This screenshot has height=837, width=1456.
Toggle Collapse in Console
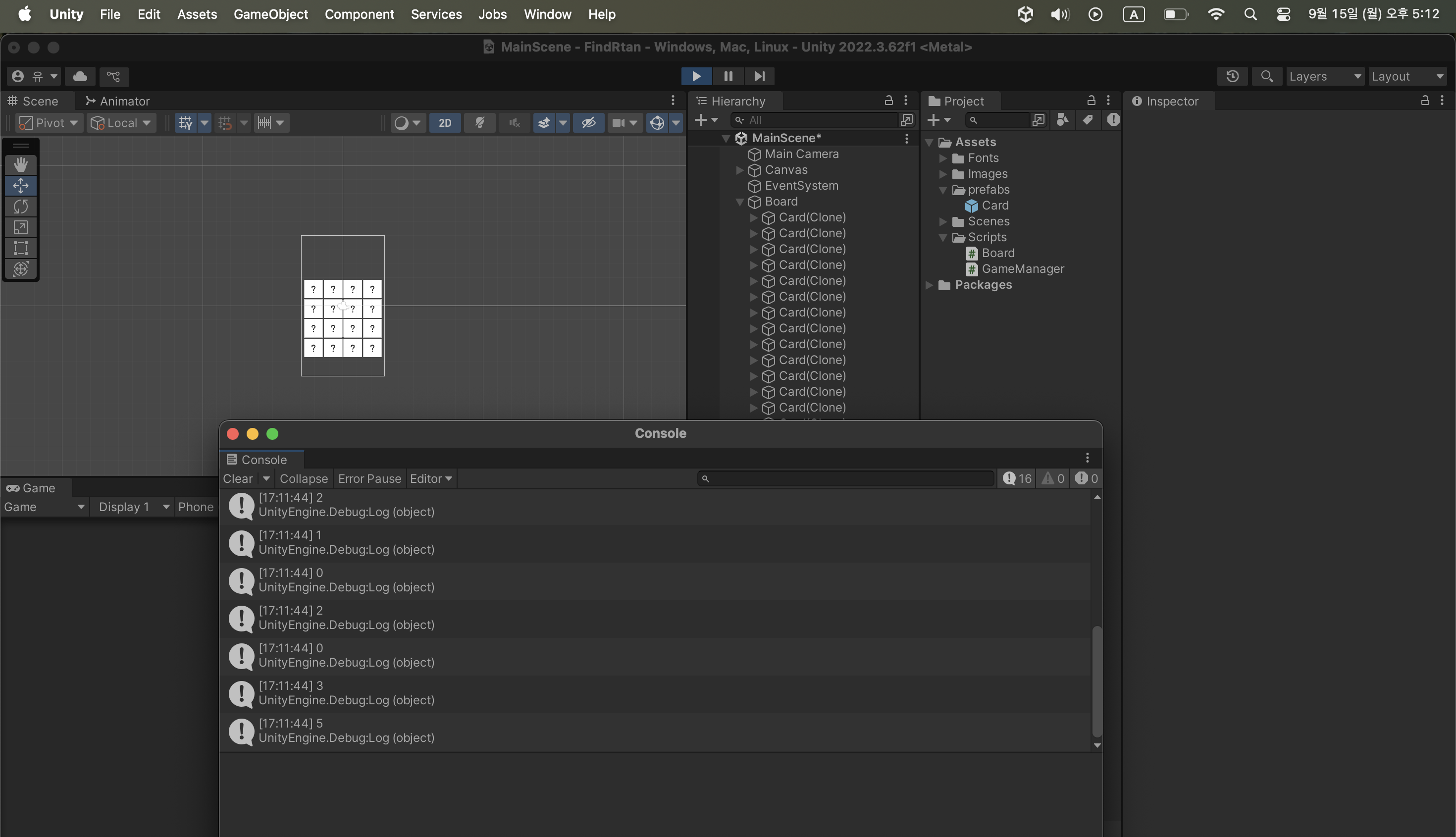[304, 479]
